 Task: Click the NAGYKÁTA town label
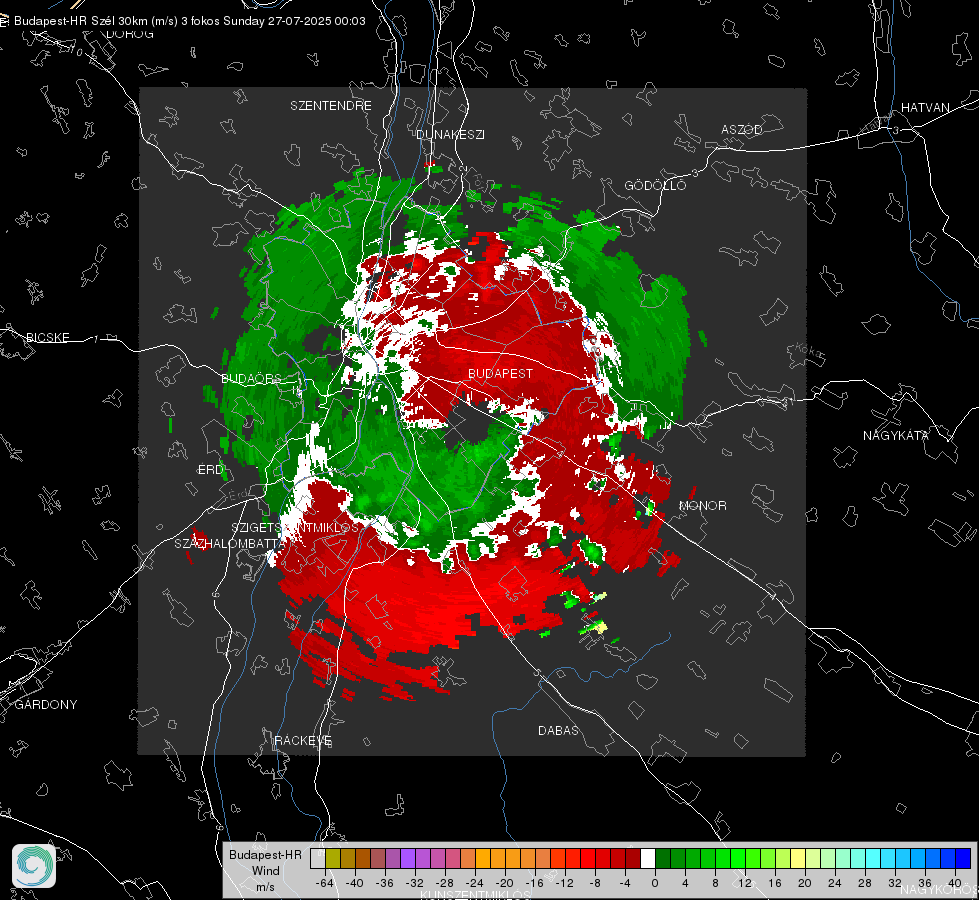coord(895,435)
